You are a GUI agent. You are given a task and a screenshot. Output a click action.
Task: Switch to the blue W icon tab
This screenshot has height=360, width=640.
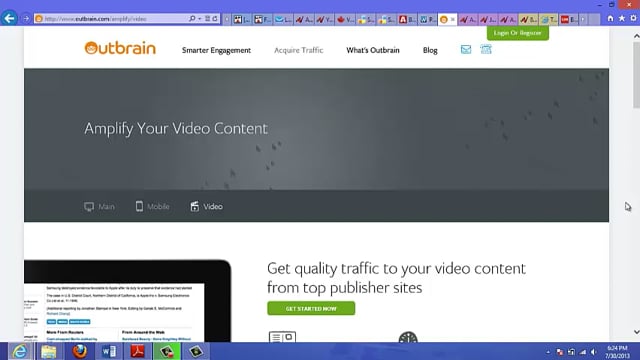(428, 19)
